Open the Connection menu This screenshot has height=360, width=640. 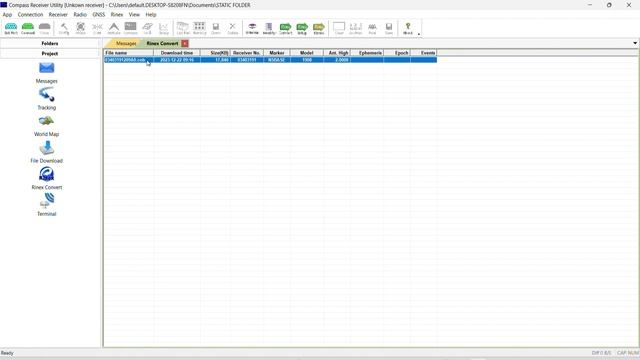pos(30,14)
